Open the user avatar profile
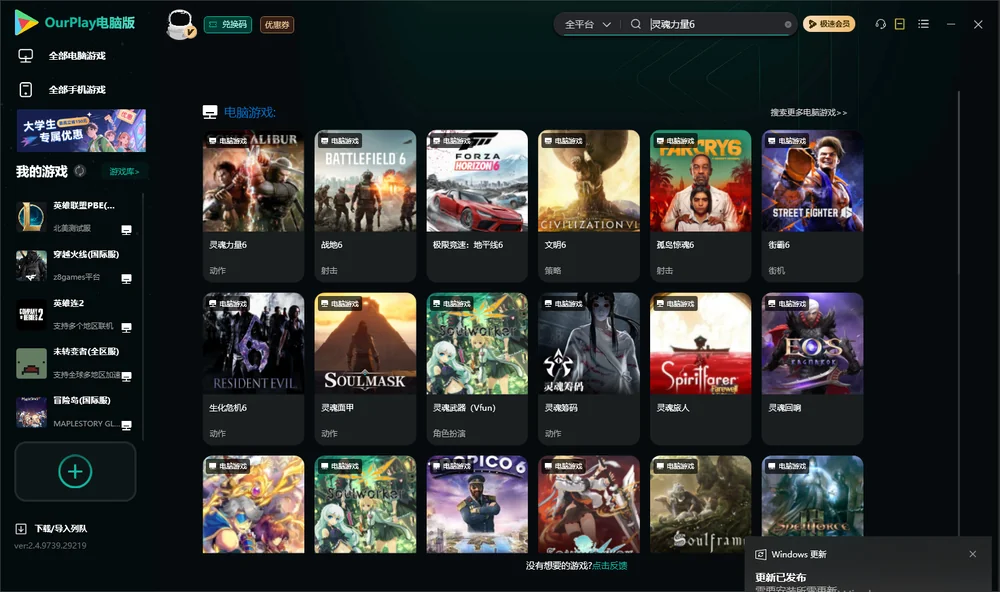This screenshot has height=592, width=1000. point(180,24)
